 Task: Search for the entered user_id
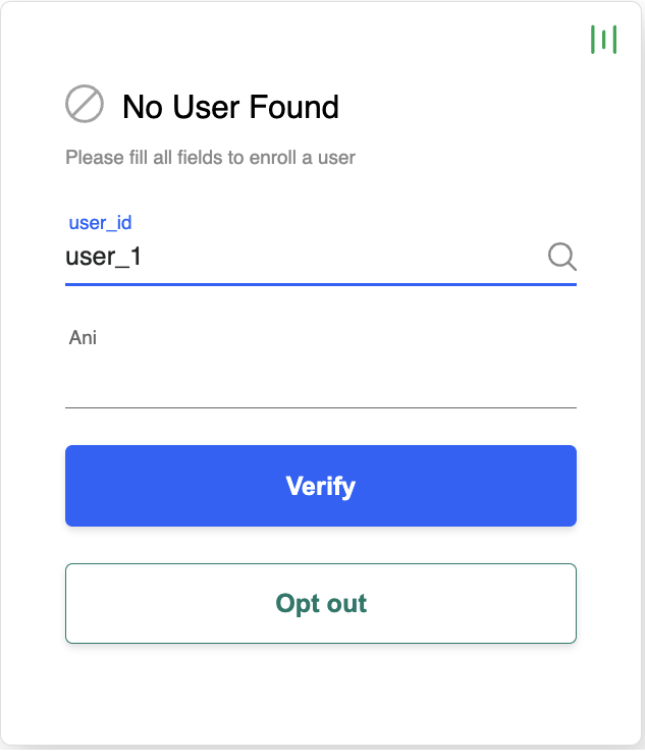point(562,257)
